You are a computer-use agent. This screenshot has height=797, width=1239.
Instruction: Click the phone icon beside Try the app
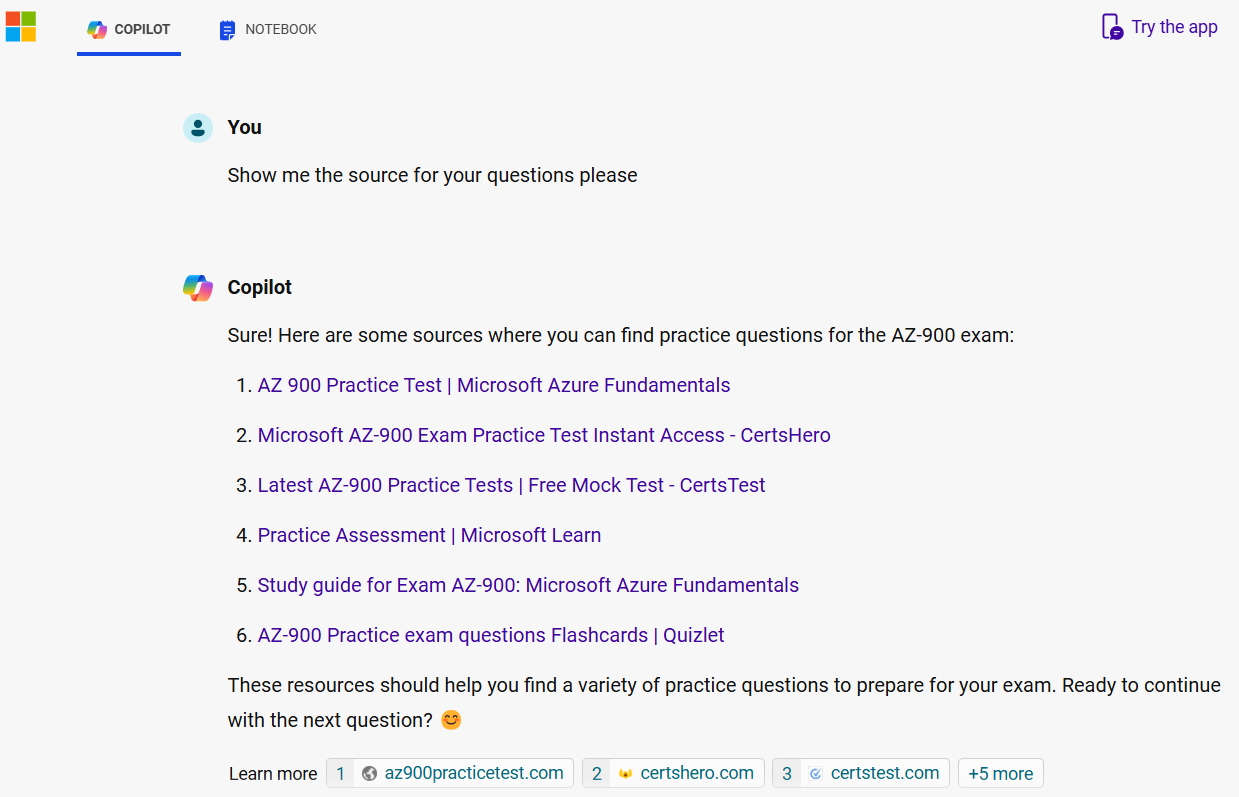pyautogui.click(x=1112, y=27)
